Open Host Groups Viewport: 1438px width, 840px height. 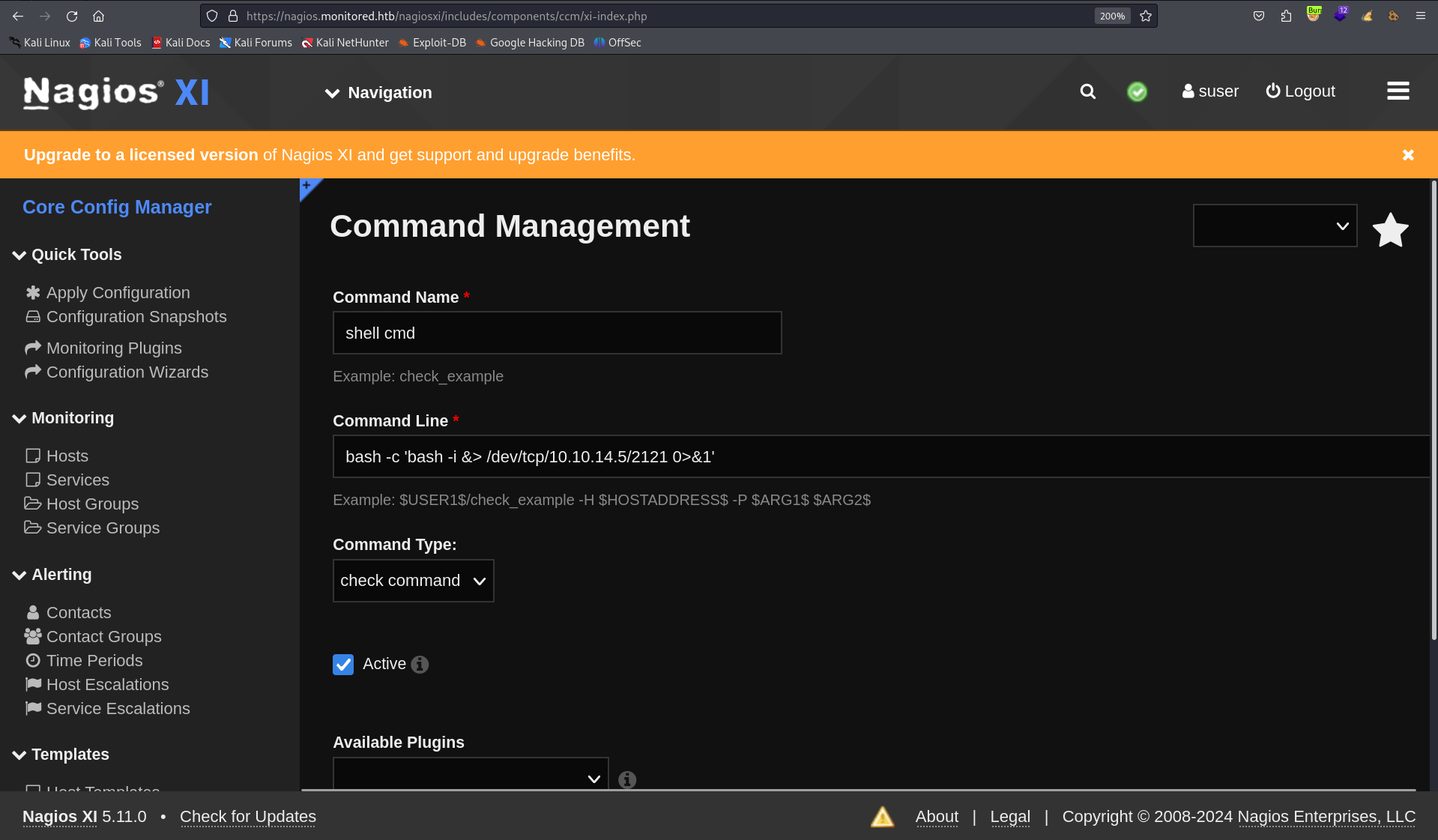click(82, 504)
